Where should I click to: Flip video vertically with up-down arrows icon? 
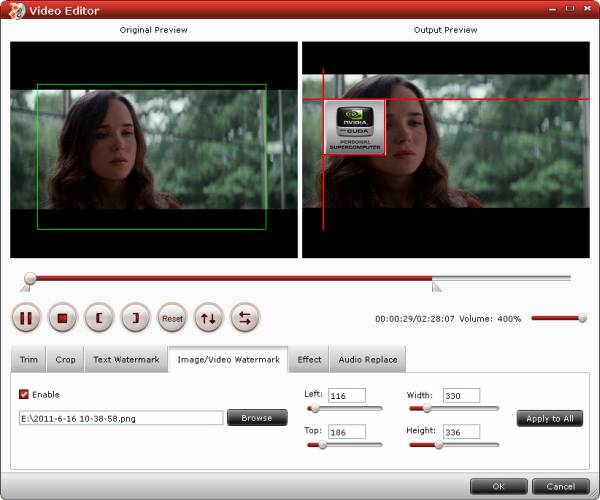pos(209,318)
